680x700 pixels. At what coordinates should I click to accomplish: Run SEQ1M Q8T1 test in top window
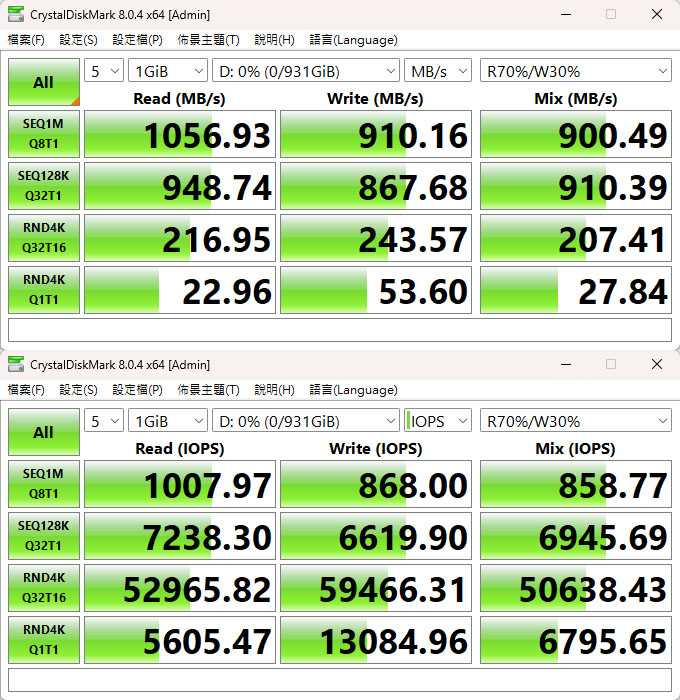coord(44,134)
